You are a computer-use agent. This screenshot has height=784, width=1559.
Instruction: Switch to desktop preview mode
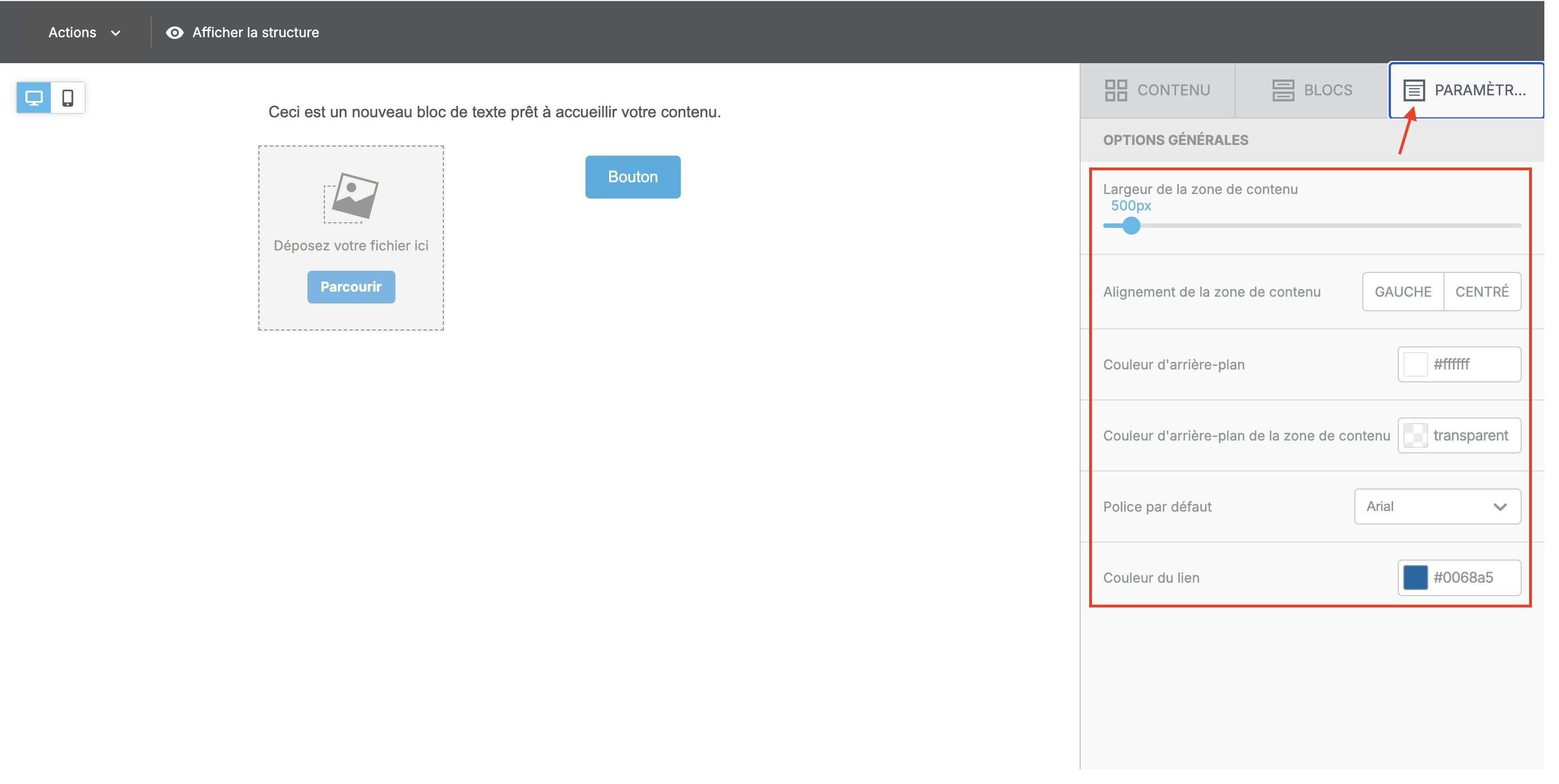(x=34, y=98)
